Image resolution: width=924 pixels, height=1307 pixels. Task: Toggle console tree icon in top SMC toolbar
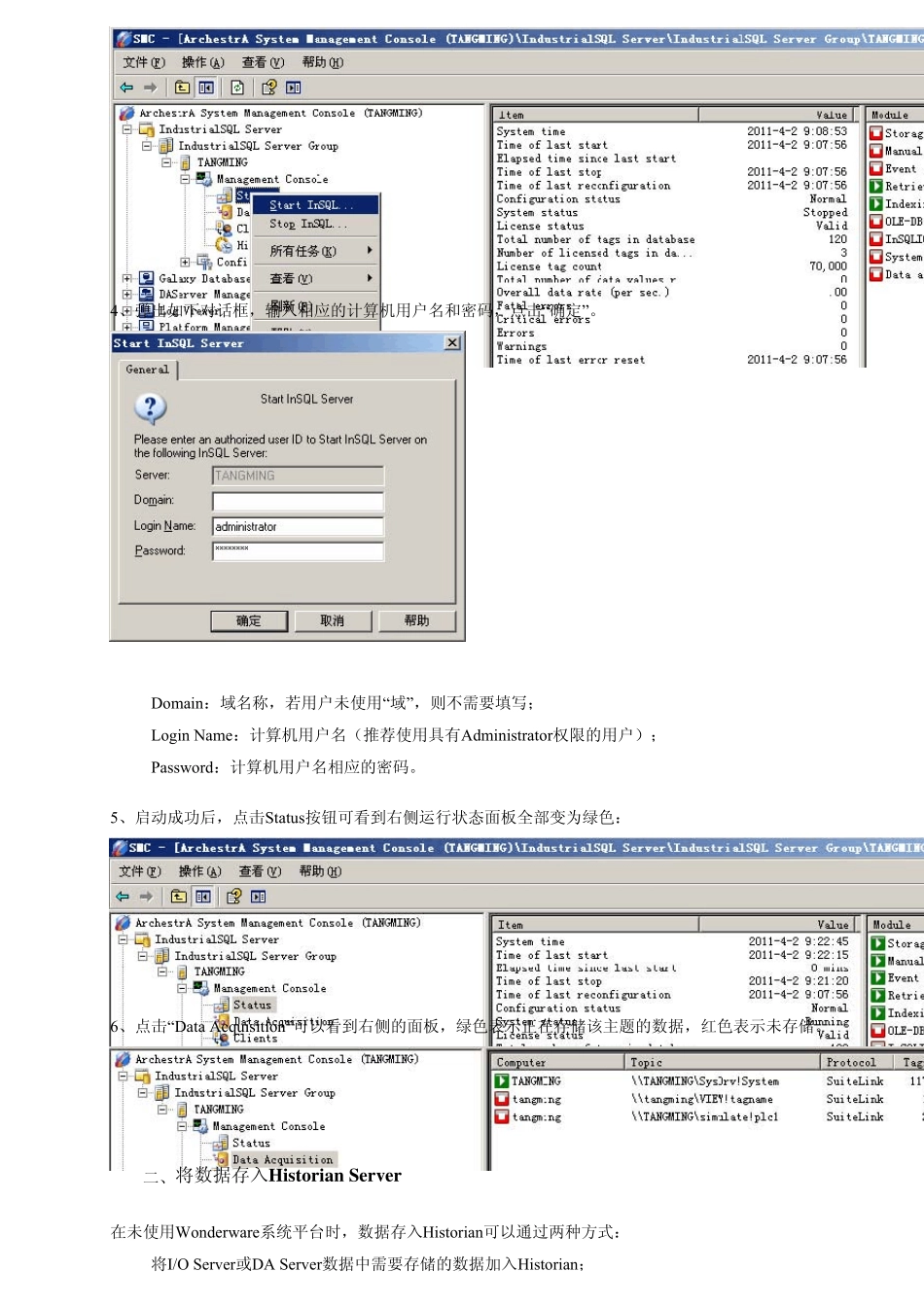206,88
